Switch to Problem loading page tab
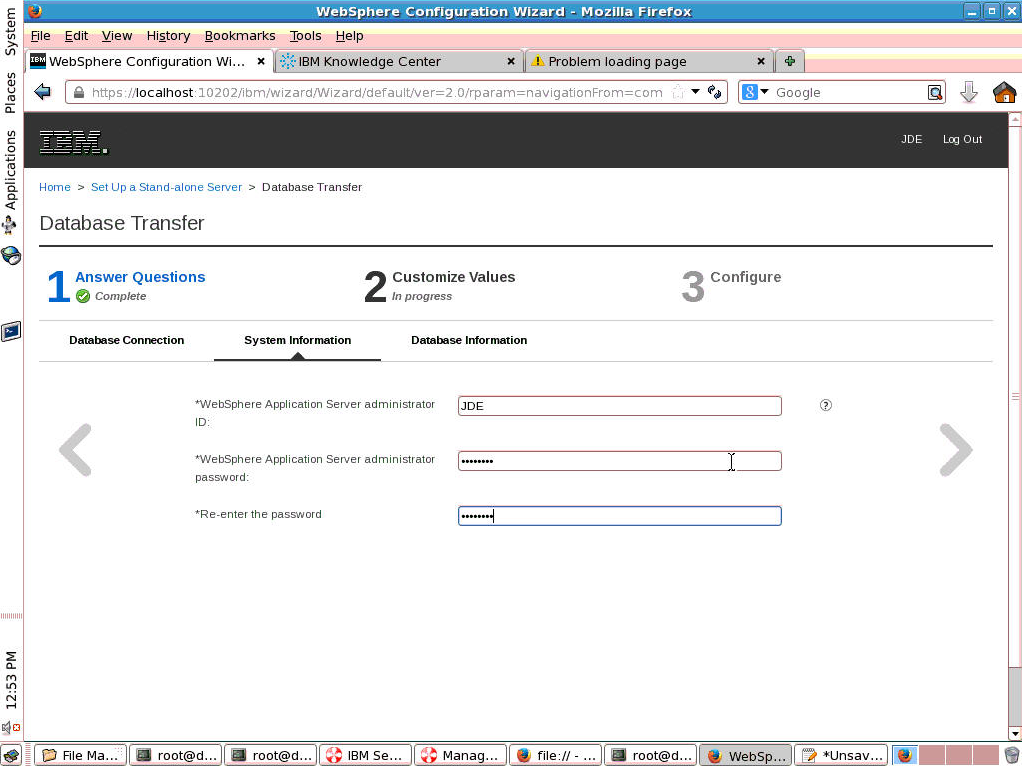This screenshot has width=1022, height=766. pos(649,61)
